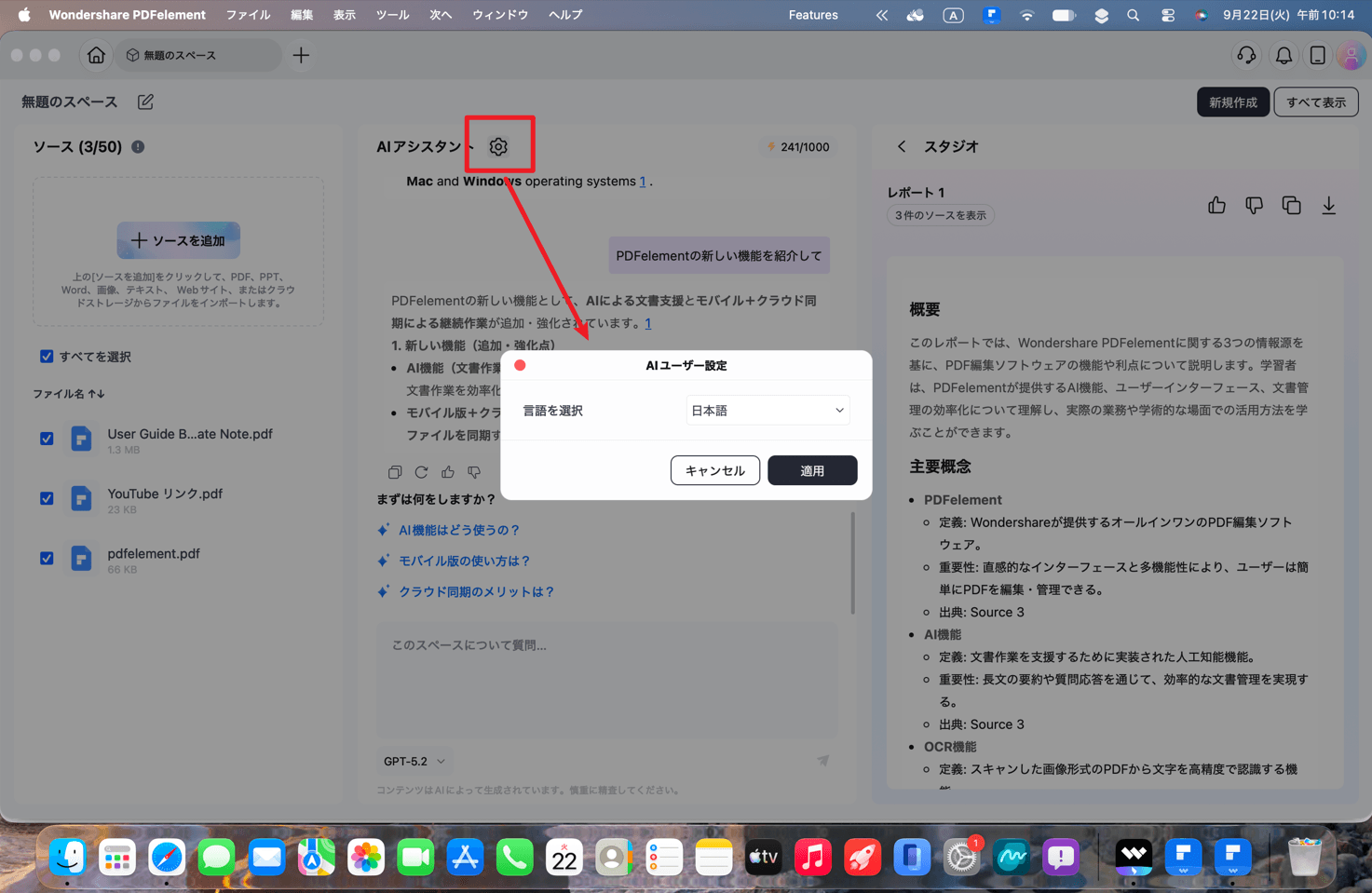
Task: Open the Wondershare PDFelement app menu
Action: (x=128, y=15)
